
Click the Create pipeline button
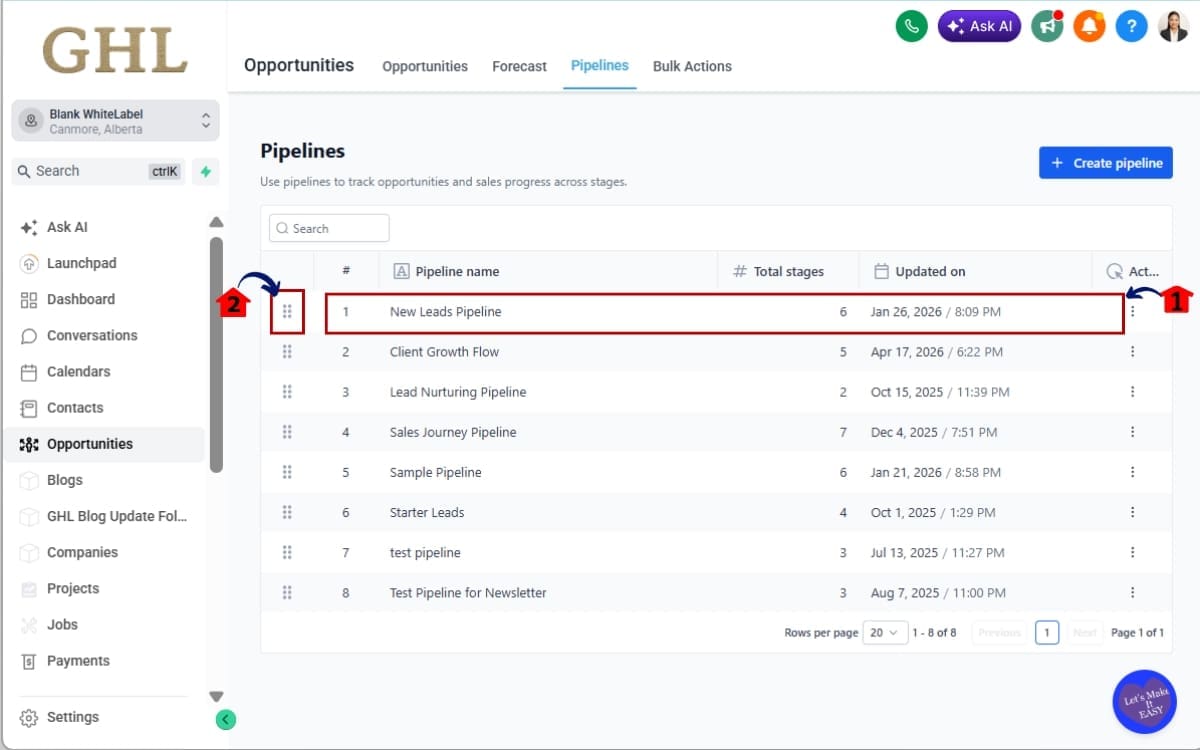(x=1105, y=163)
